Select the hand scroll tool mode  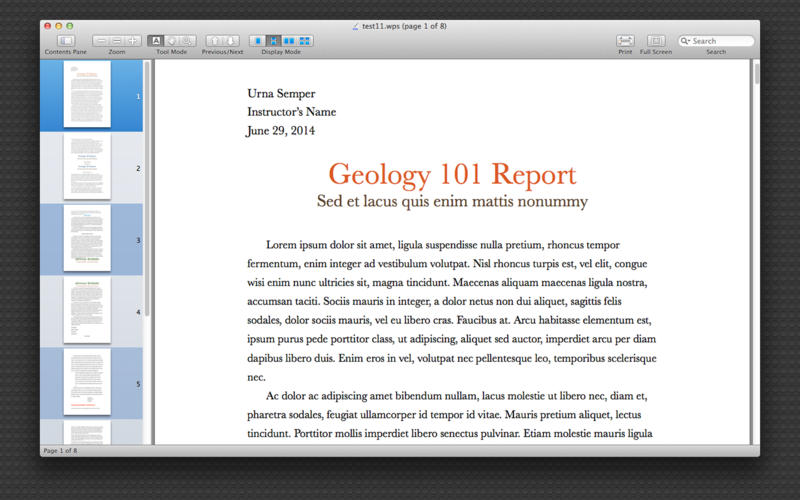tap(170, 40)
